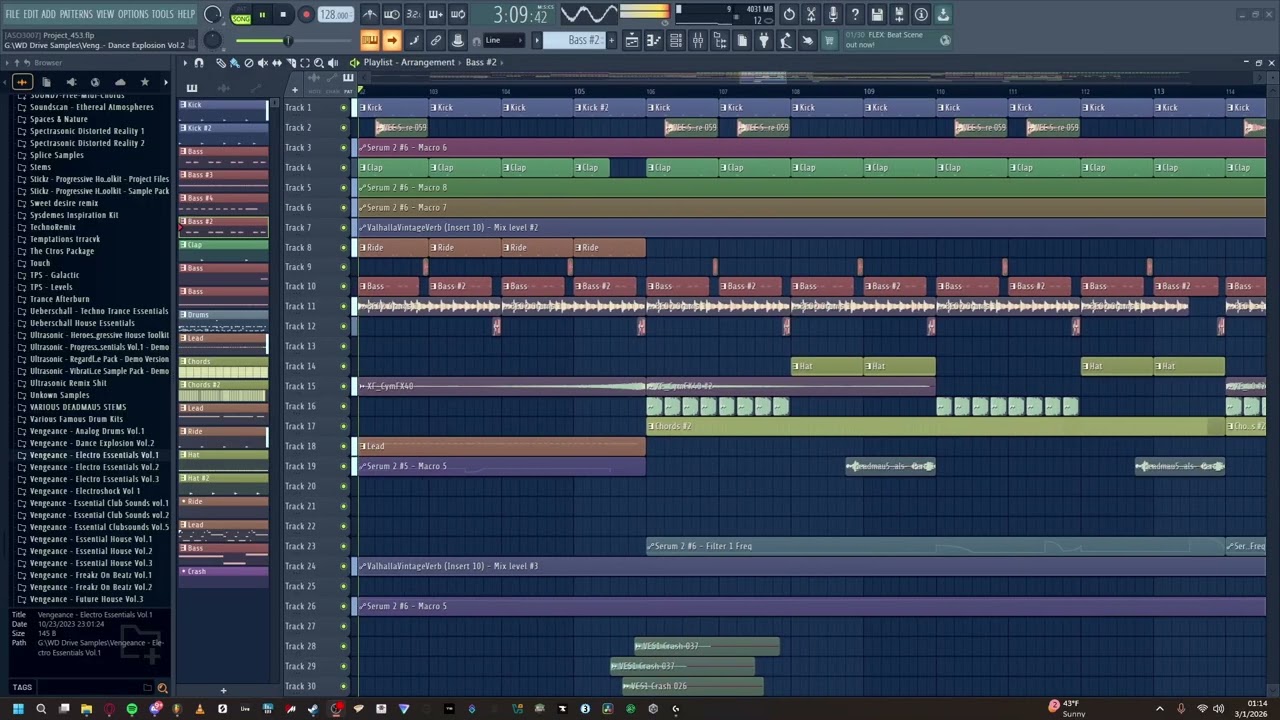Mute Track 1 with its green light
The height and width of the screenshot is (720, 1280).
[344, 107]
